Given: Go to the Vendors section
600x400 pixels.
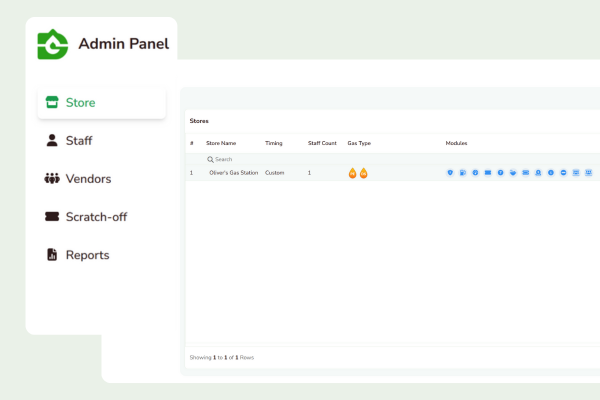Looking at the screenshot, I should (x=88, y=179).
